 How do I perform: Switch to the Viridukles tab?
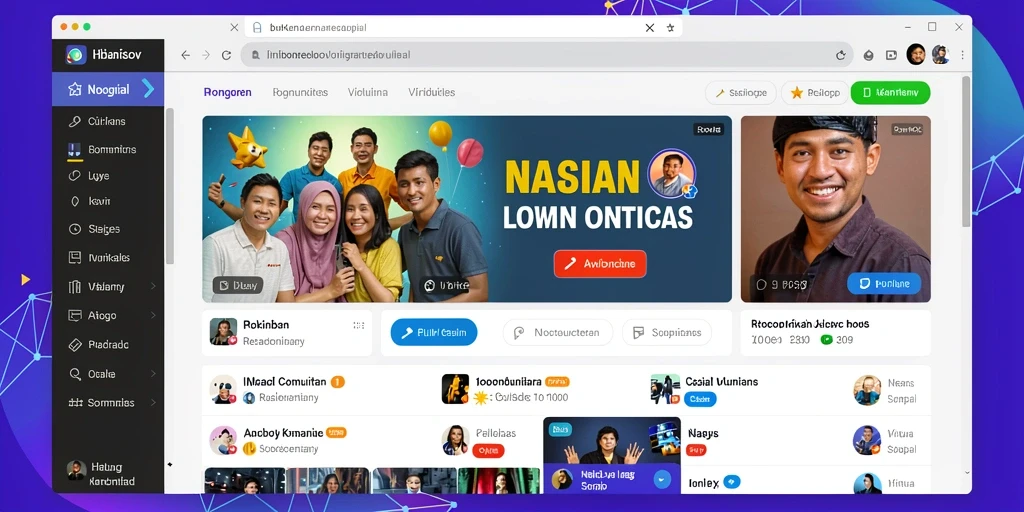coord(432,92)
